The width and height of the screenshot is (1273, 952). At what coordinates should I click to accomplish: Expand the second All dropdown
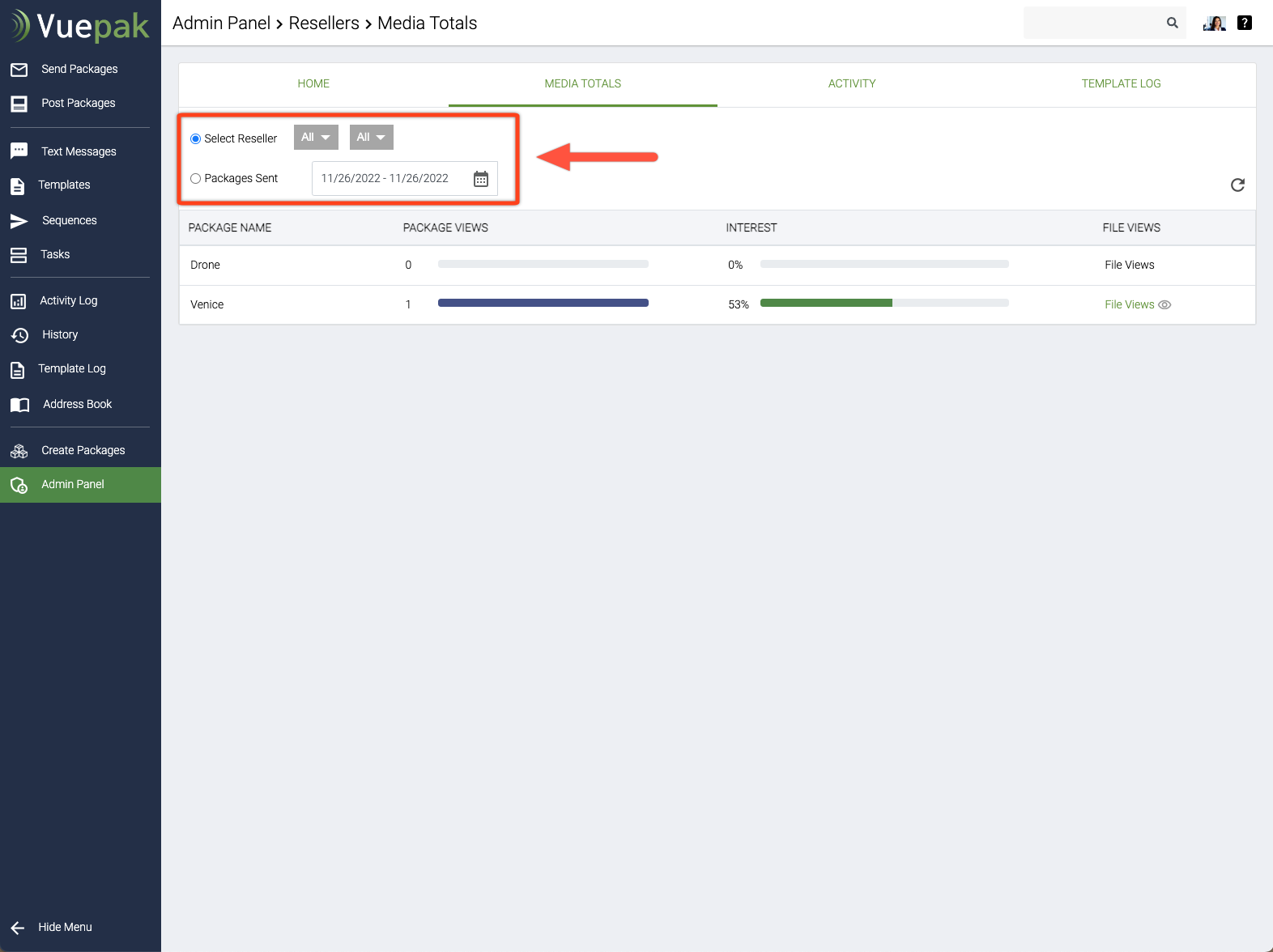click(x=371, y=138)
